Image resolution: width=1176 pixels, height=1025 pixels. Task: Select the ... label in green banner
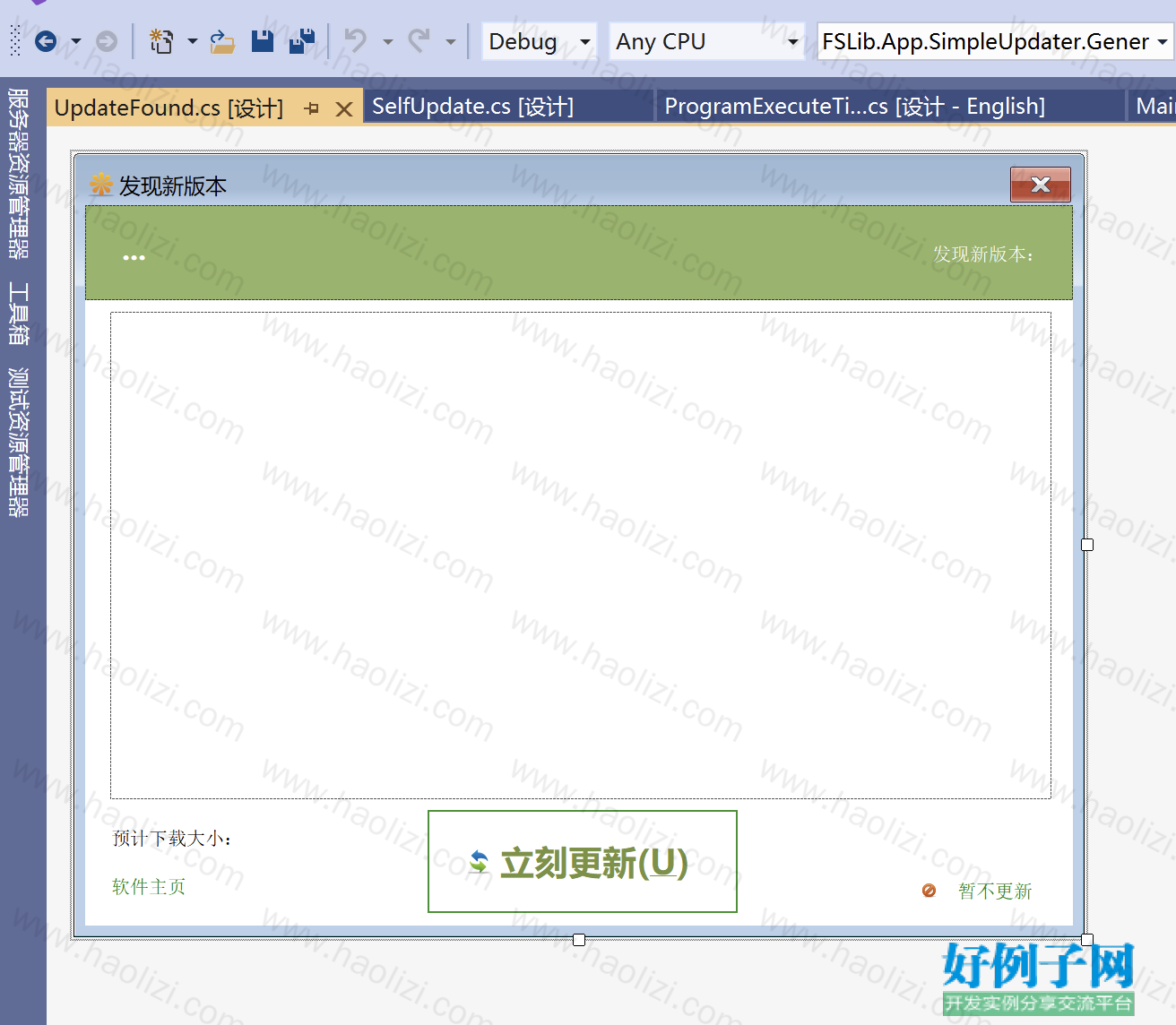click(x=134, y=257)
